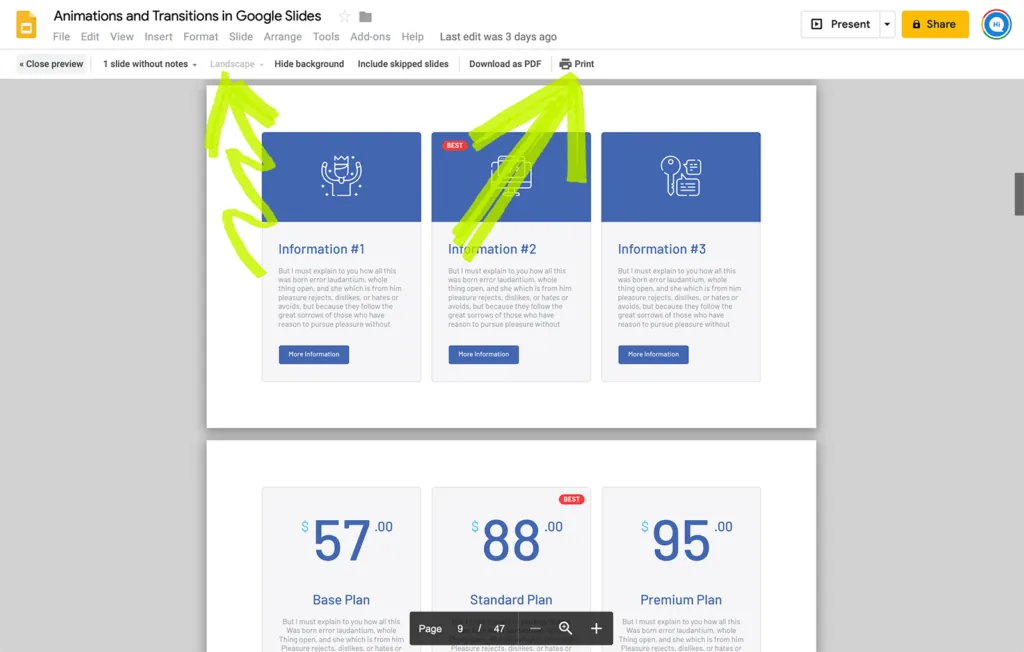Click the zoom-in plus icon in the page bar

pyautogui.click(x=596, y=628)
